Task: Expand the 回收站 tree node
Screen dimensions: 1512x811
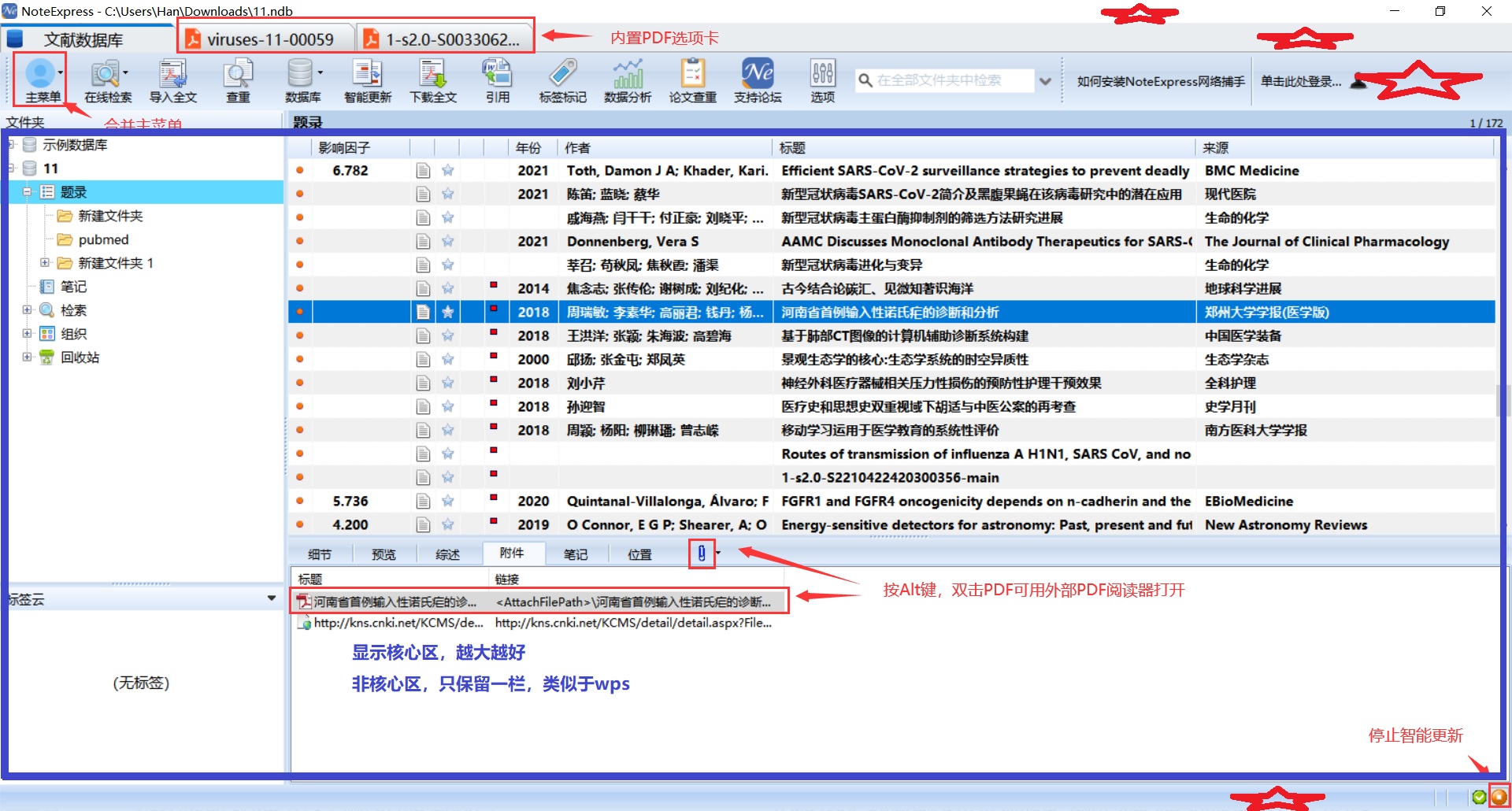Action: 27,357
